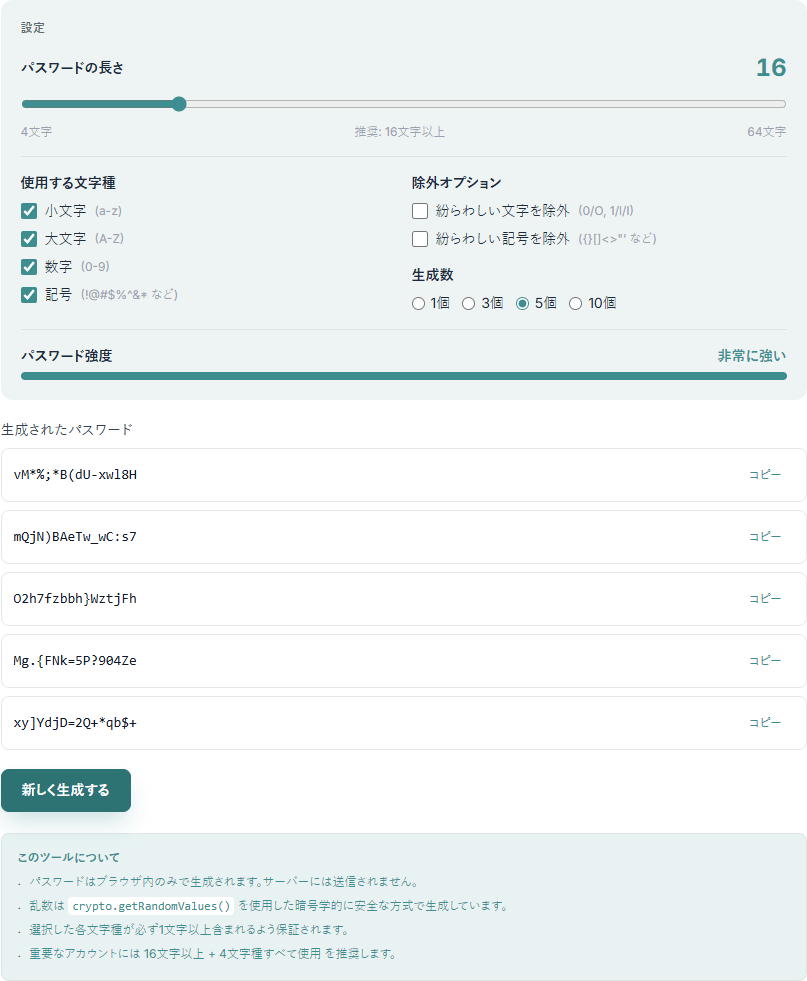Screen dimensions: 807x981
Task: Click the 設定 heading
Action: point(33,28)
